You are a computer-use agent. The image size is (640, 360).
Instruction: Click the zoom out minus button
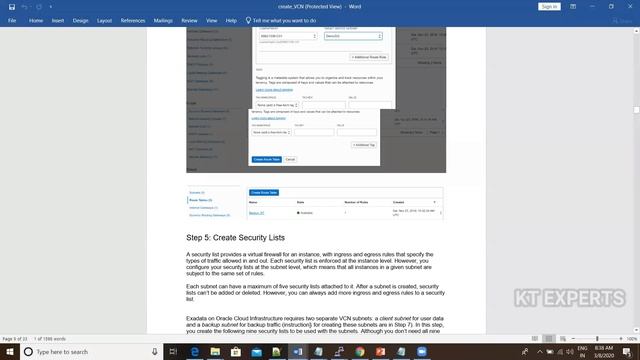(573, 339)
